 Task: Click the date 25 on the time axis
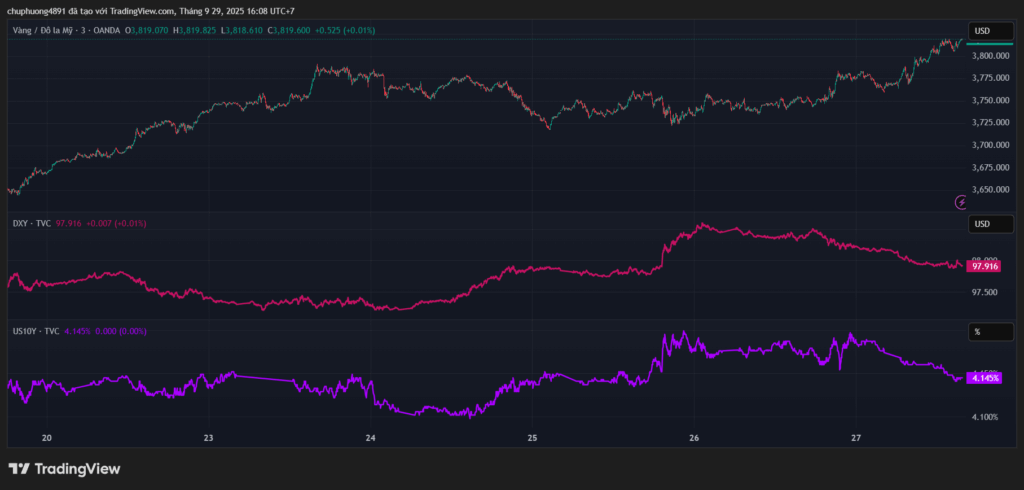click(x=532, y=438)
